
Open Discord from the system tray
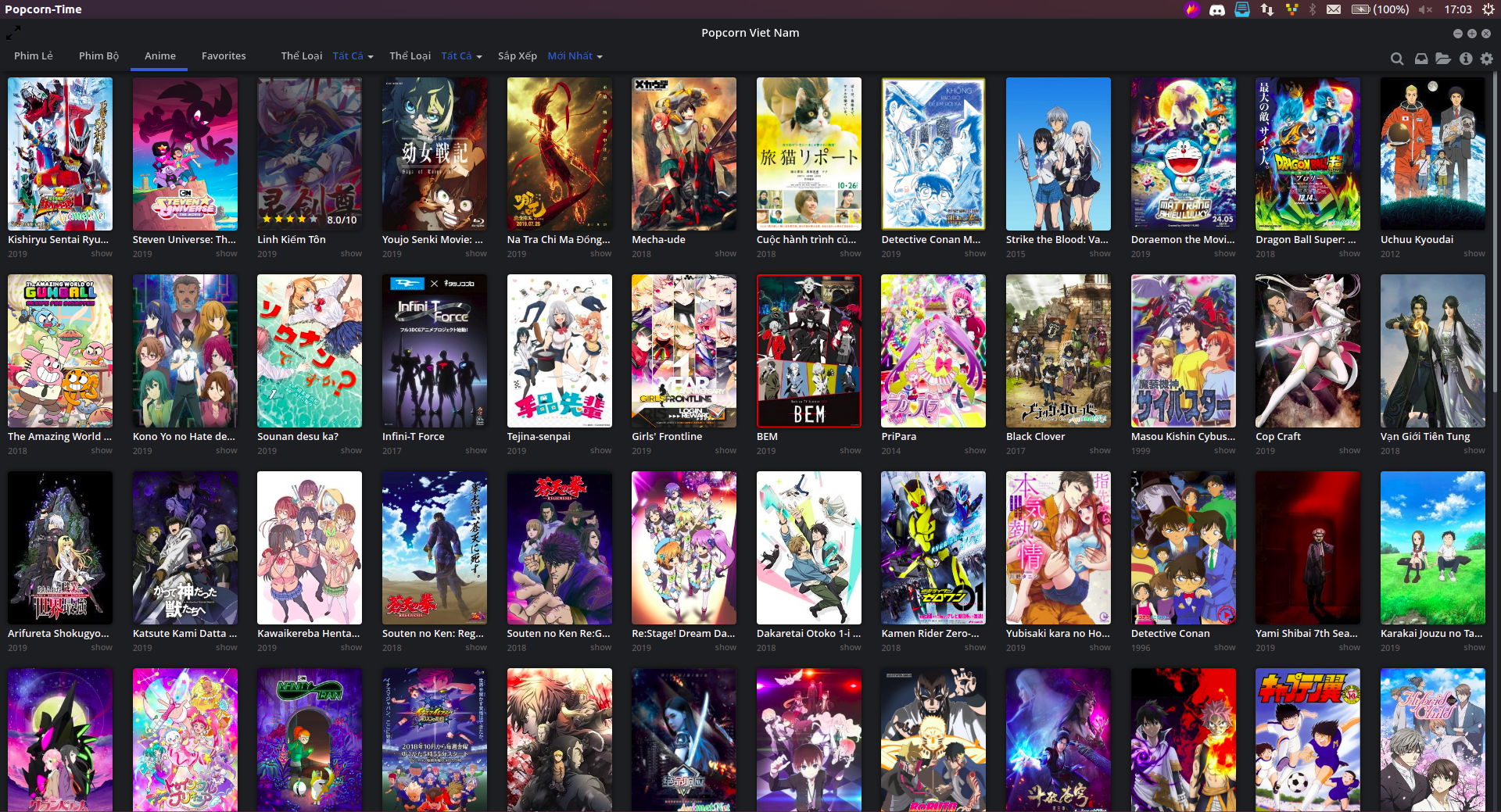1216,9
